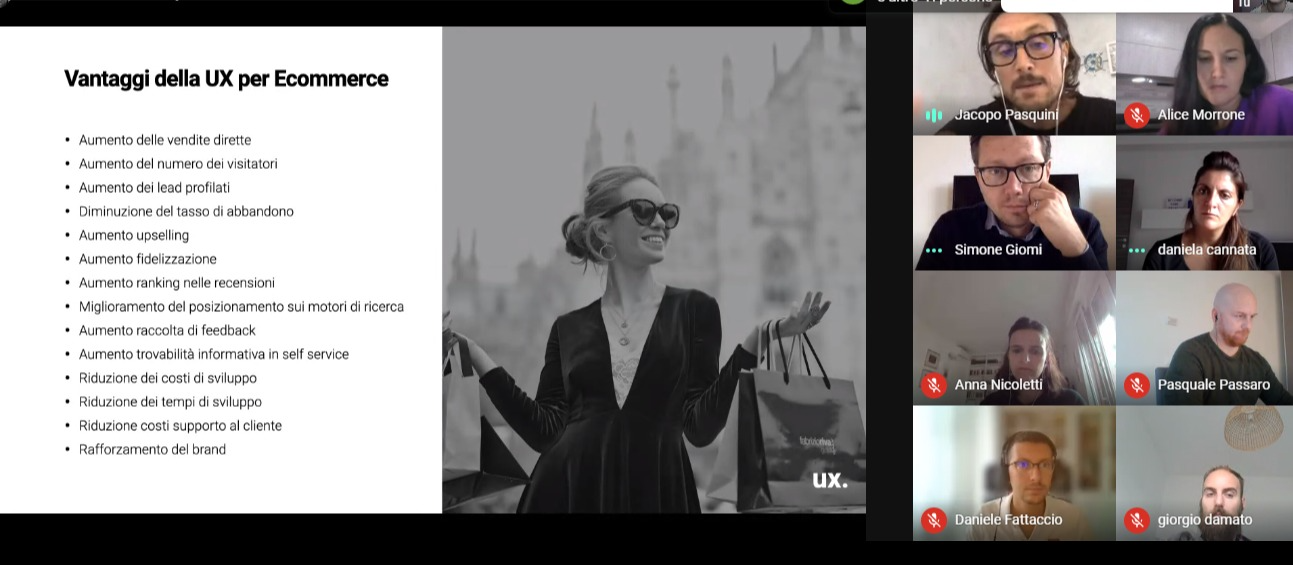This screenshot has width=1293, height=565.
Task: Select Alice Morrone's video tile
Action: click(x=1204, y=73)
